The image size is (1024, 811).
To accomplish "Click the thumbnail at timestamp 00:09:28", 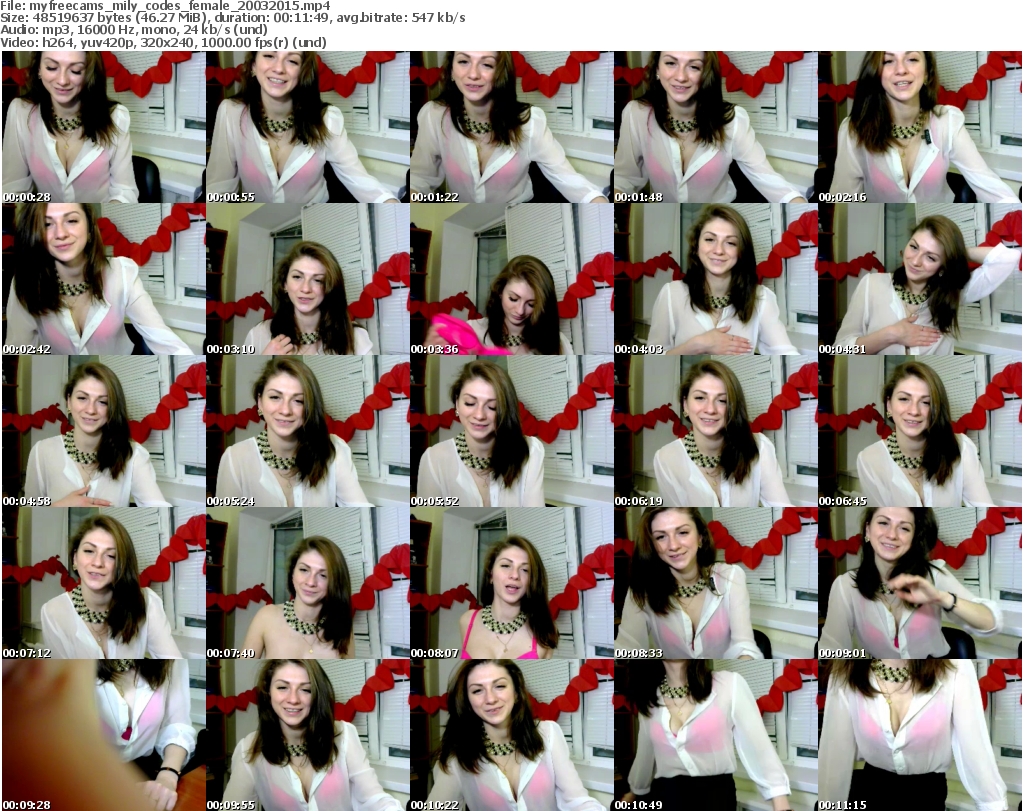I will coord(104,735).
